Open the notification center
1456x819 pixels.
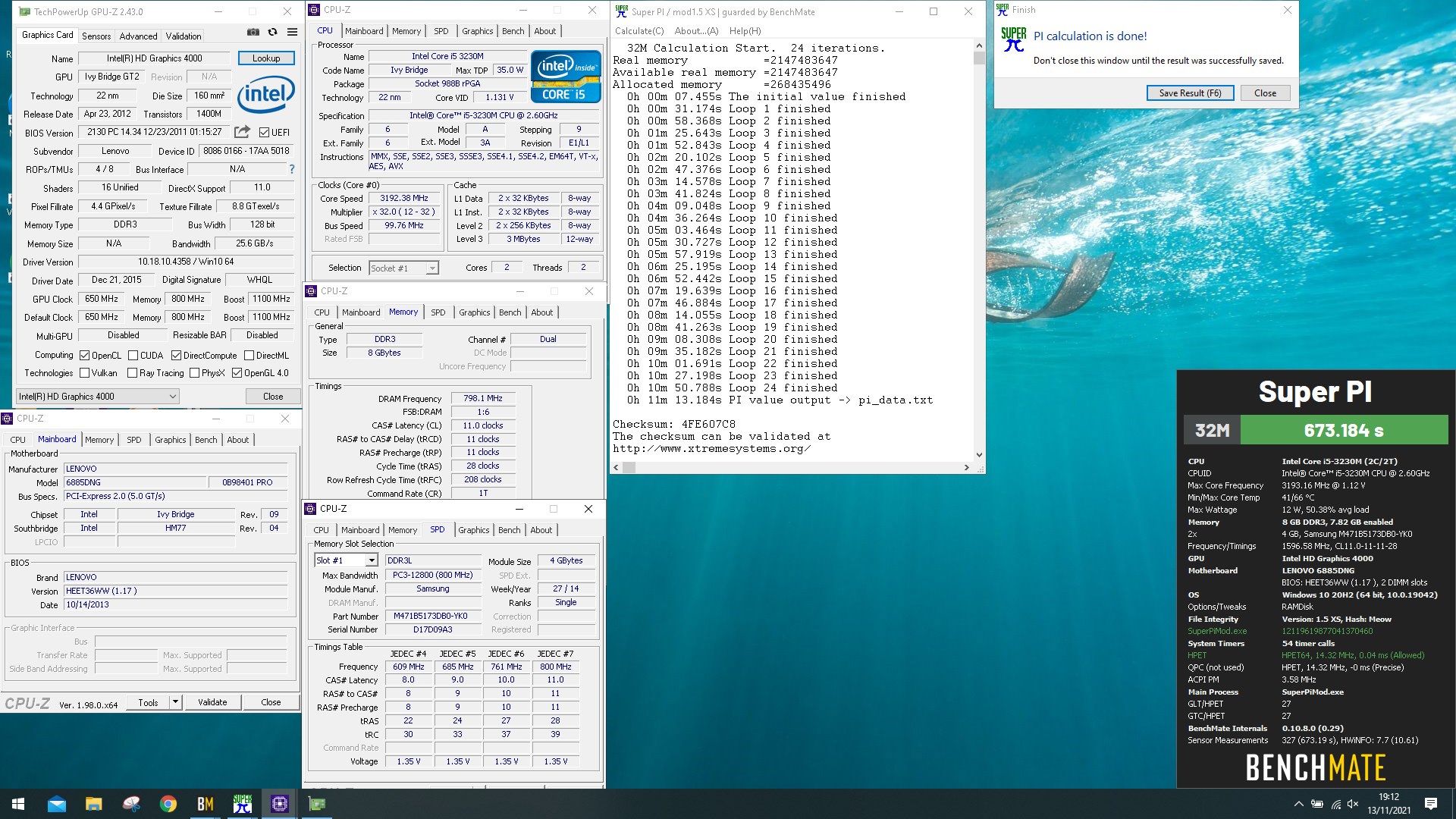click(x=1431, y=804)
